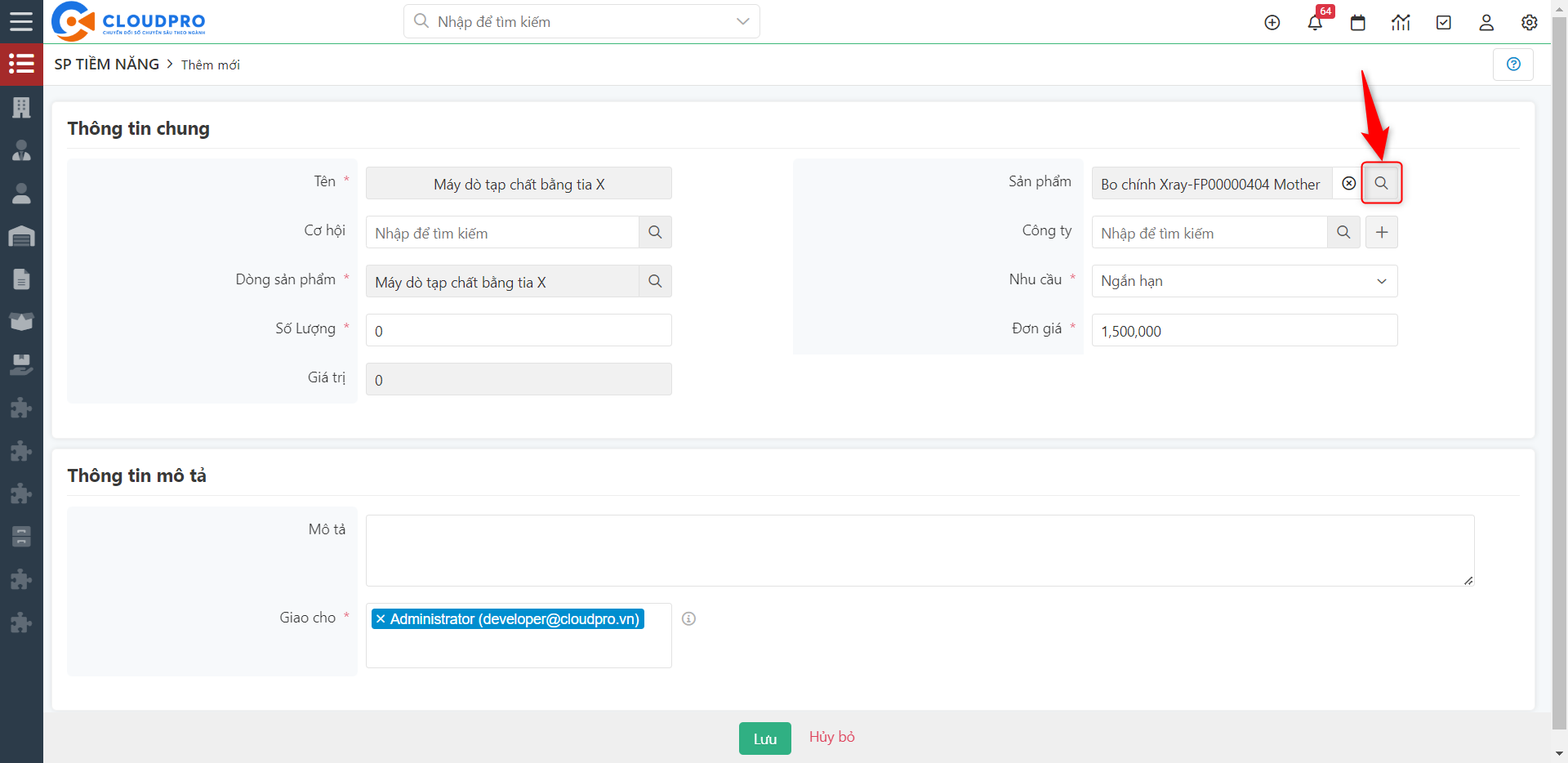This screenshot has width=1568, height=763.
Task: Open the building icon in sidebar
Action: (x=21, y=107)
